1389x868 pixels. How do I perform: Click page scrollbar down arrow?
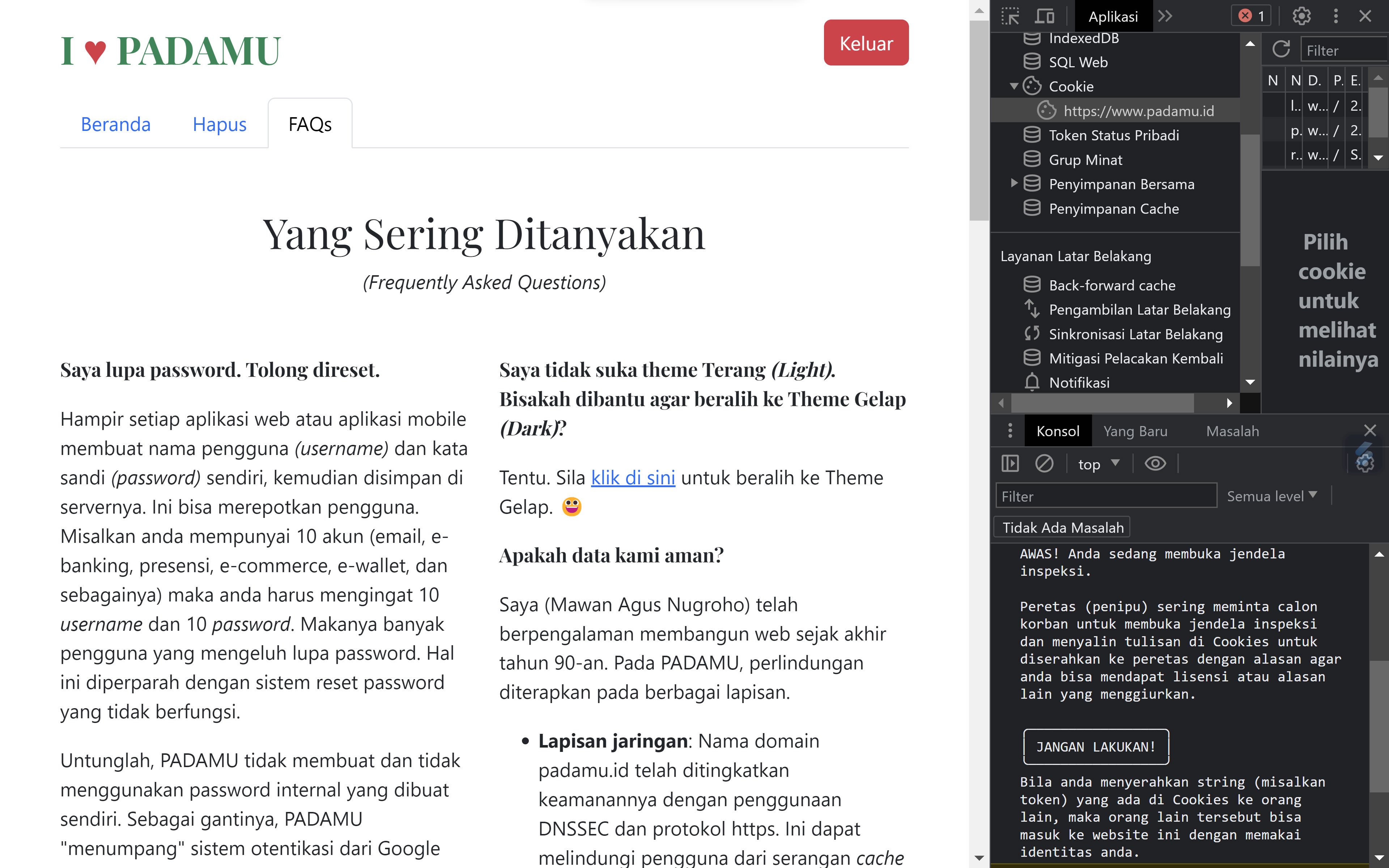978,858
